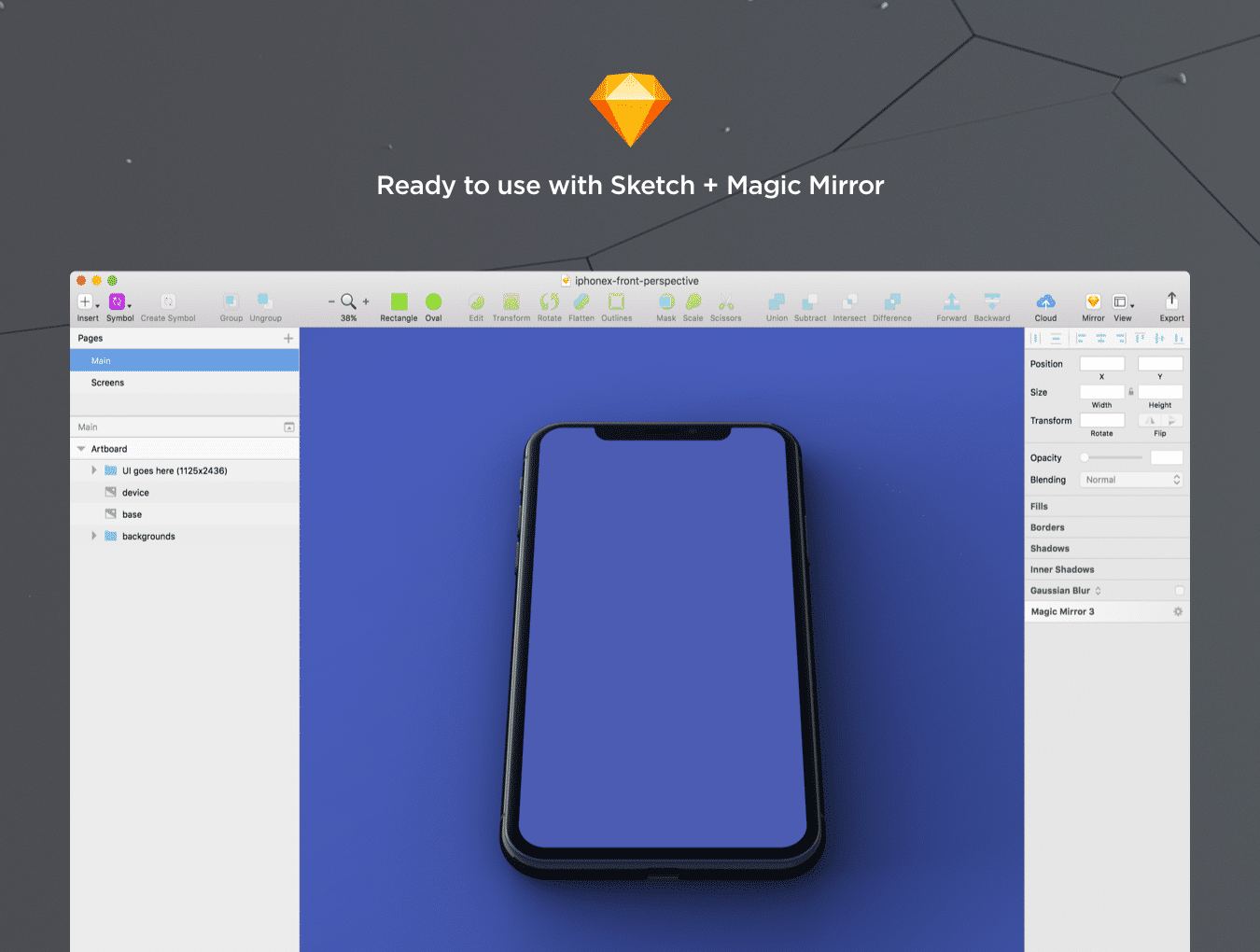Click the Scissors tool icon

(725, 302)
